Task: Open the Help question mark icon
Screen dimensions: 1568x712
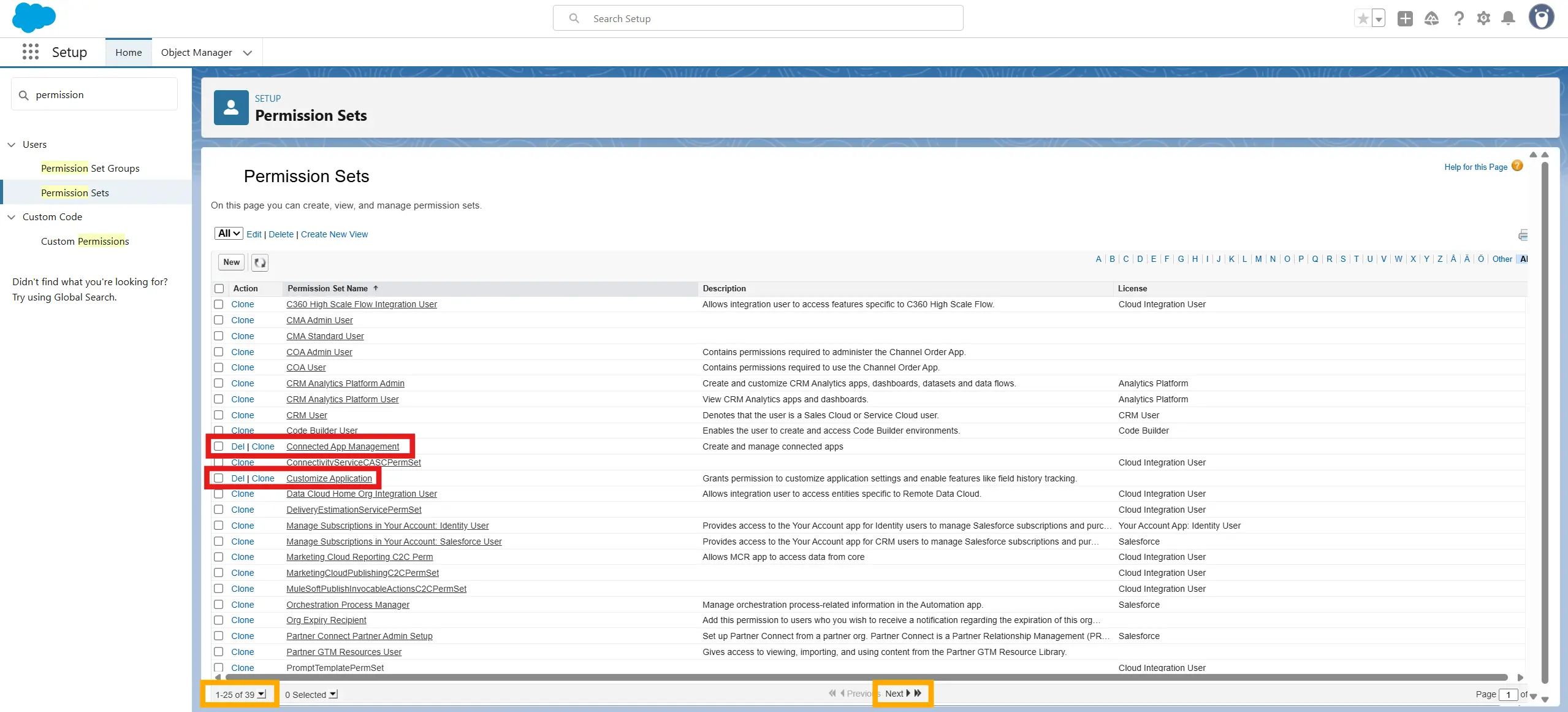Action: [x=1459, y=18]
